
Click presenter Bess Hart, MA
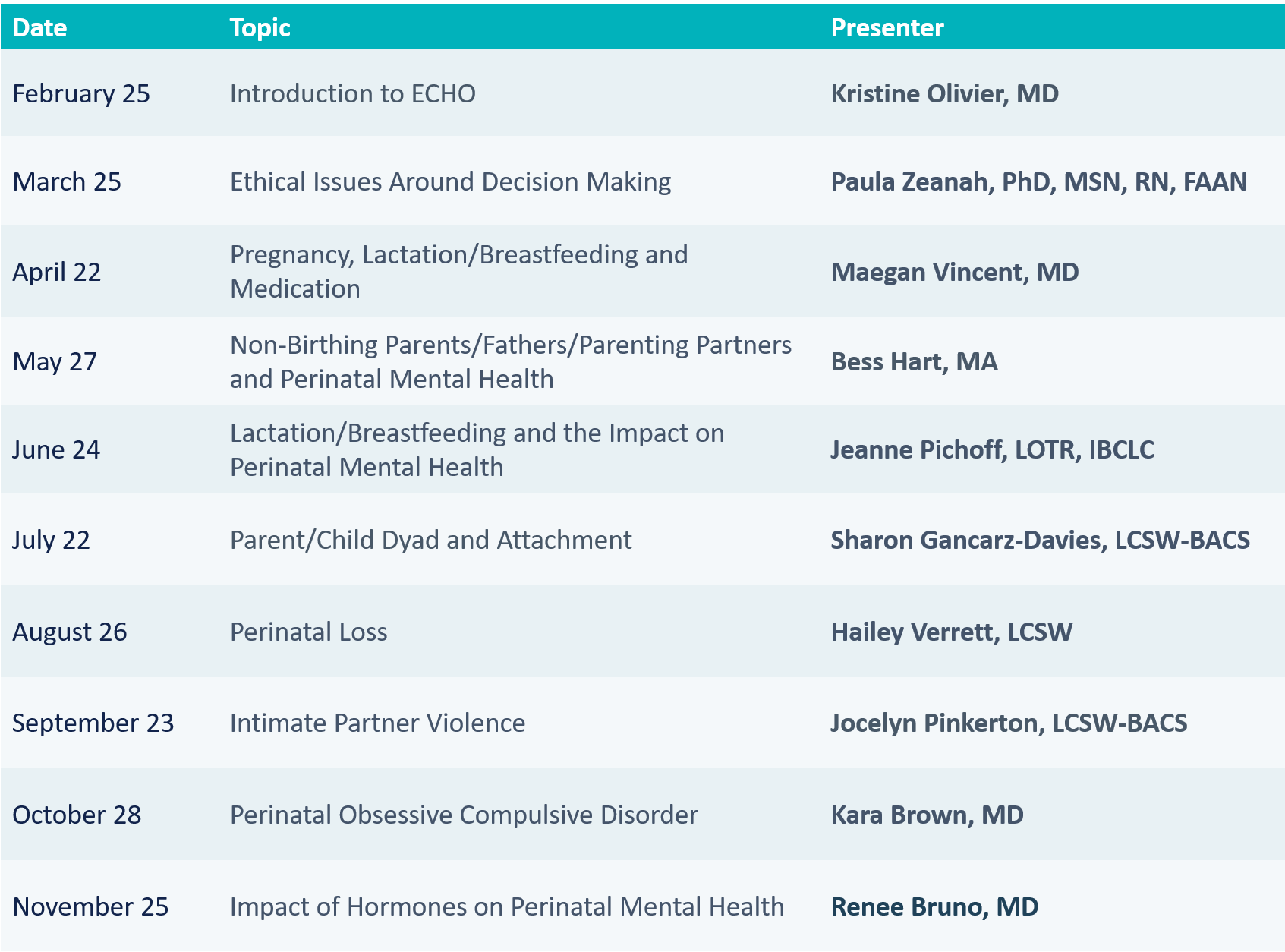[914, 361]
